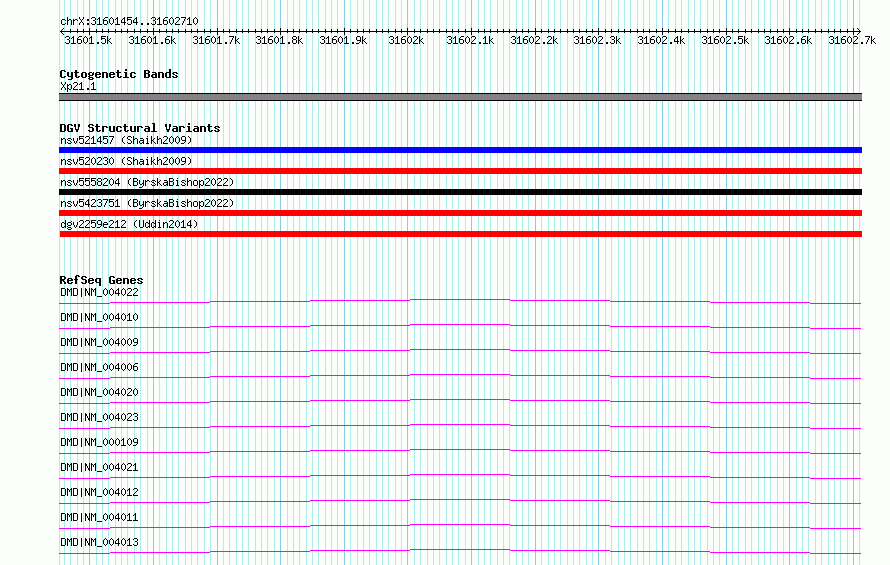
Task: Open the DMD|NM_004011 transcript label
Action: [99, 517]
